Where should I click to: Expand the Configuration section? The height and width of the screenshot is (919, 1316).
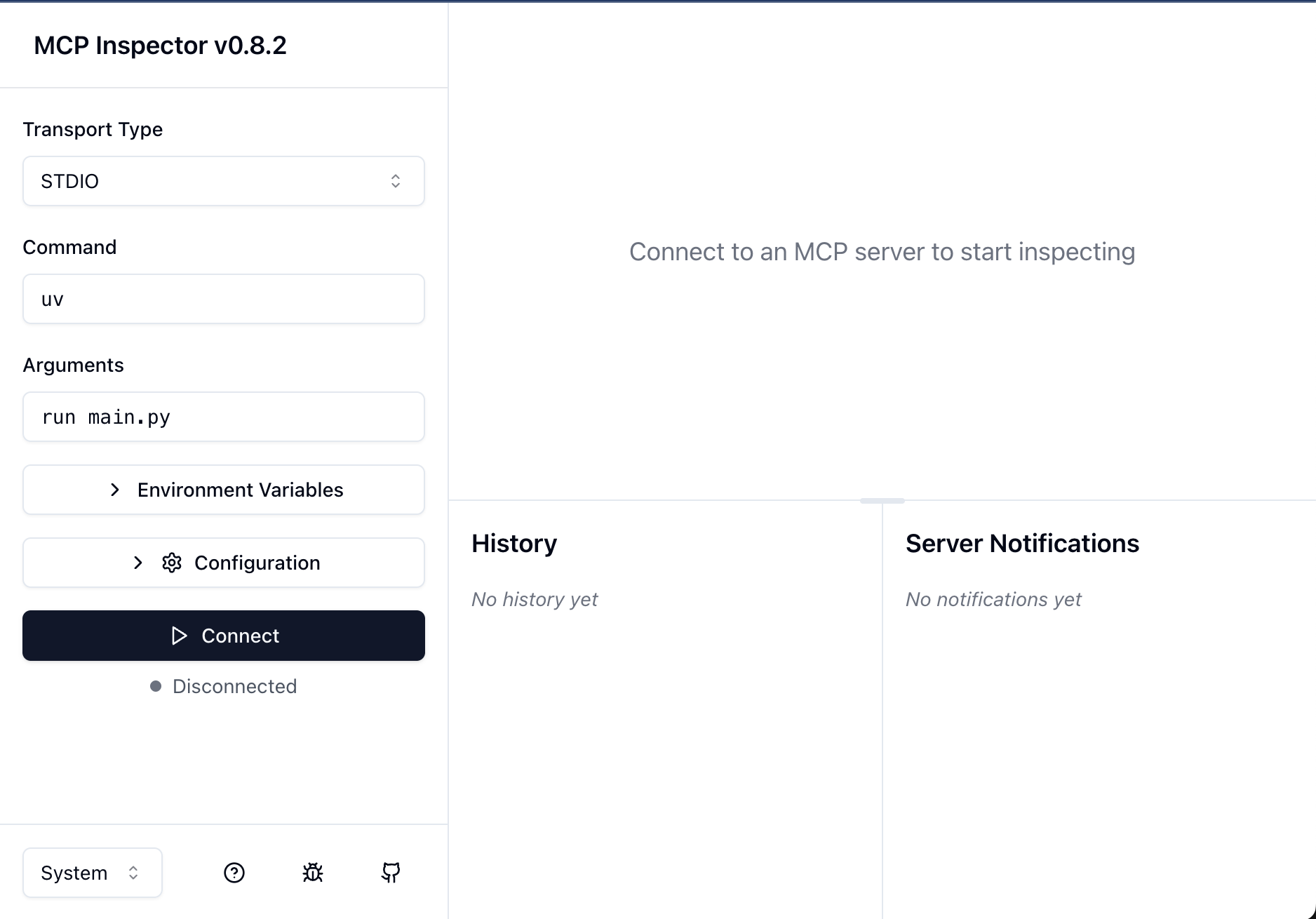click(257, 563)
